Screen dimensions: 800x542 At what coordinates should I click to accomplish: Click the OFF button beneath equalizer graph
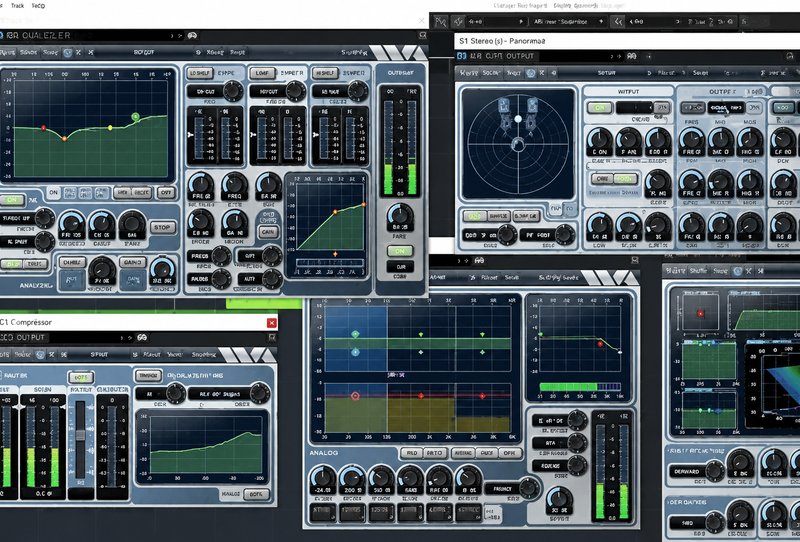166,192
